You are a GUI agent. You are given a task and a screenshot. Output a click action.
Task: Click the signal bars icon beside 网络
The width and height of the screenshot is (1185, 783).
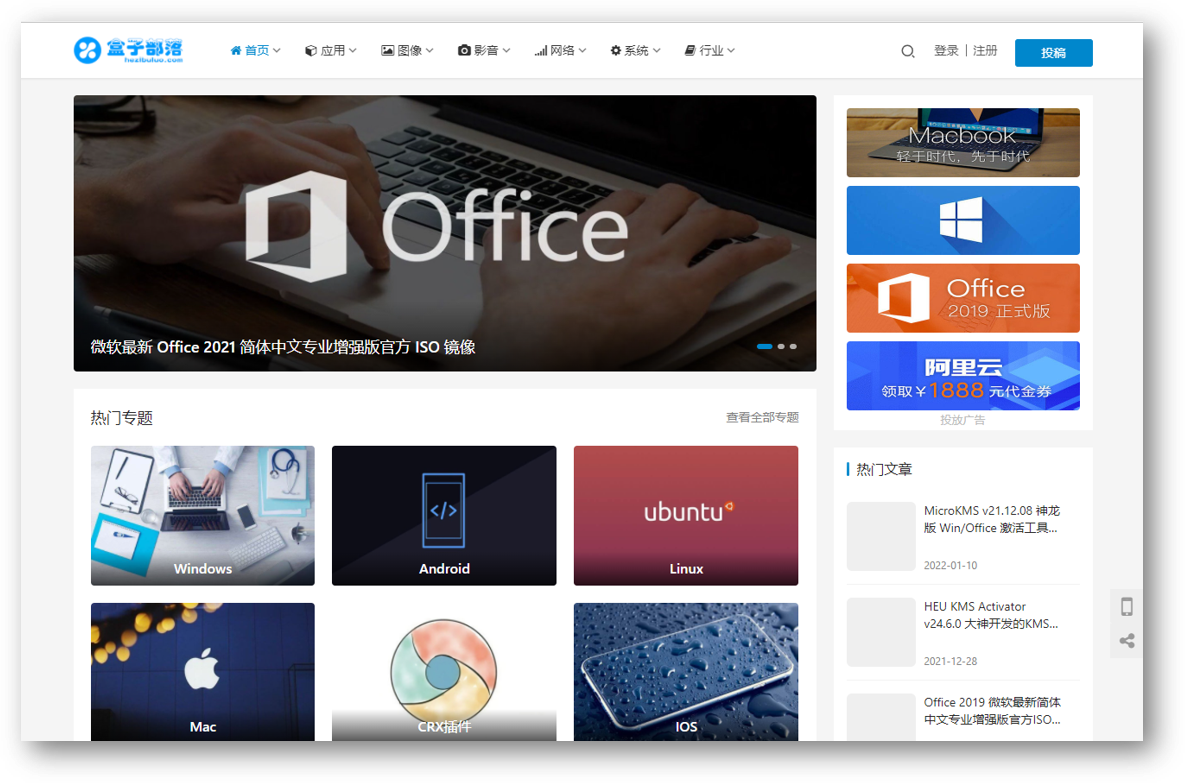coord(540,51)
